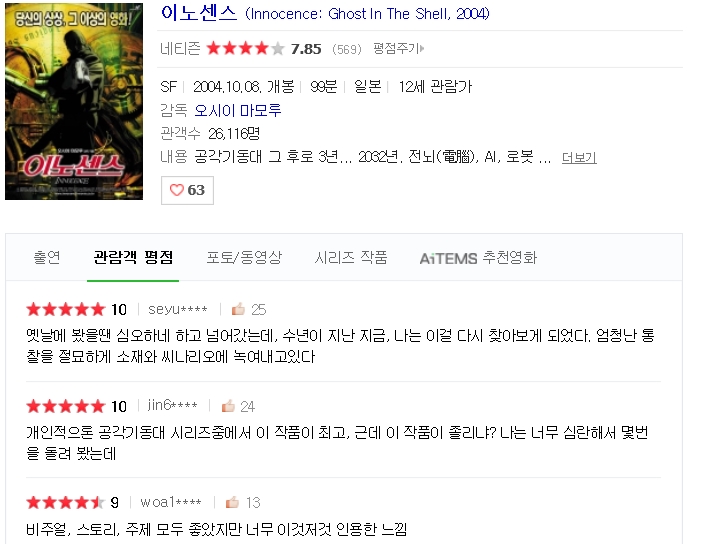Open director 오시이 마모루 link

237,110
